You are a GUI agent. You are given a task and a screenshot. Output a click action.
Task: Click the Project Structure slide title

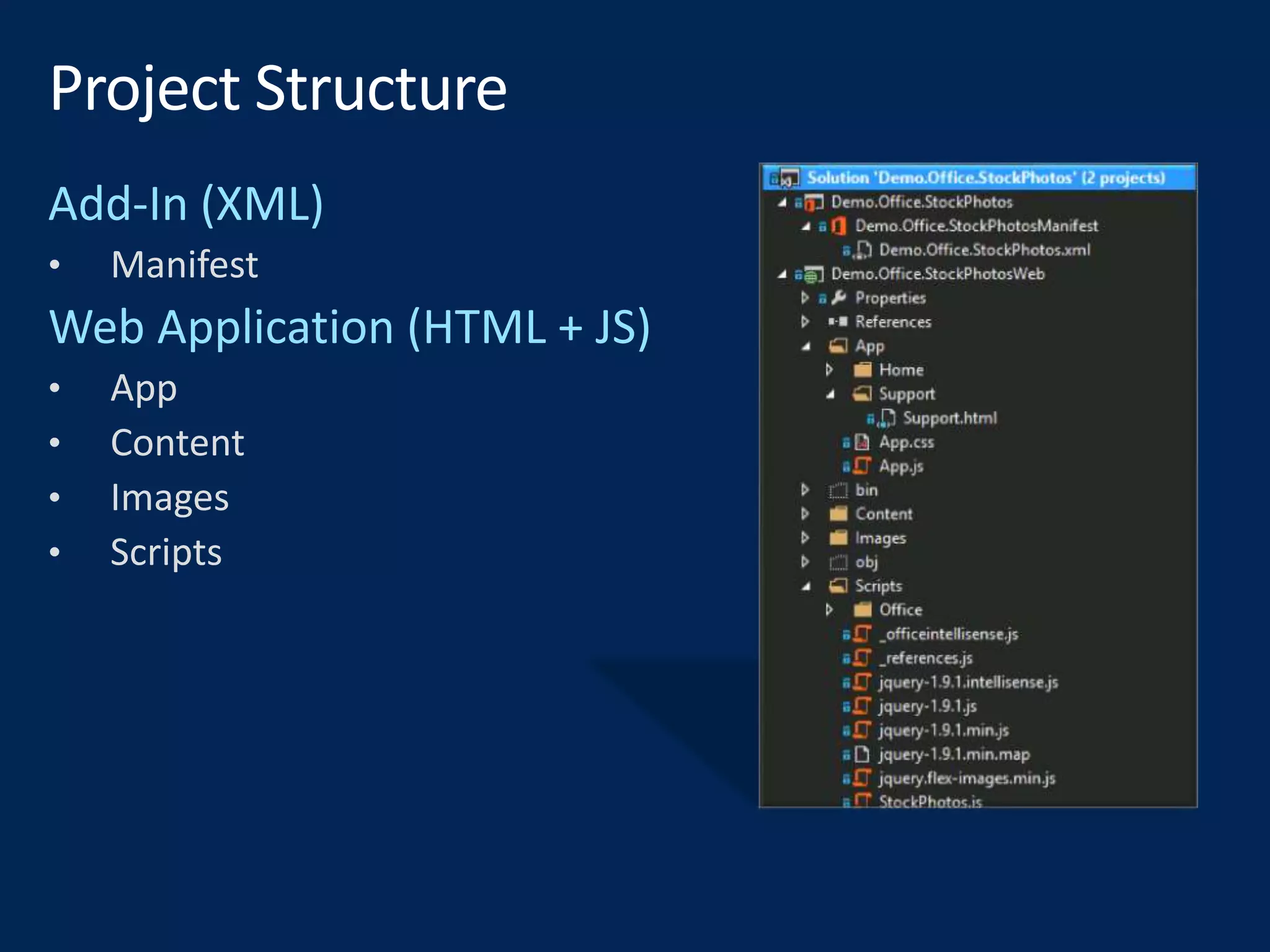[278, 89]
